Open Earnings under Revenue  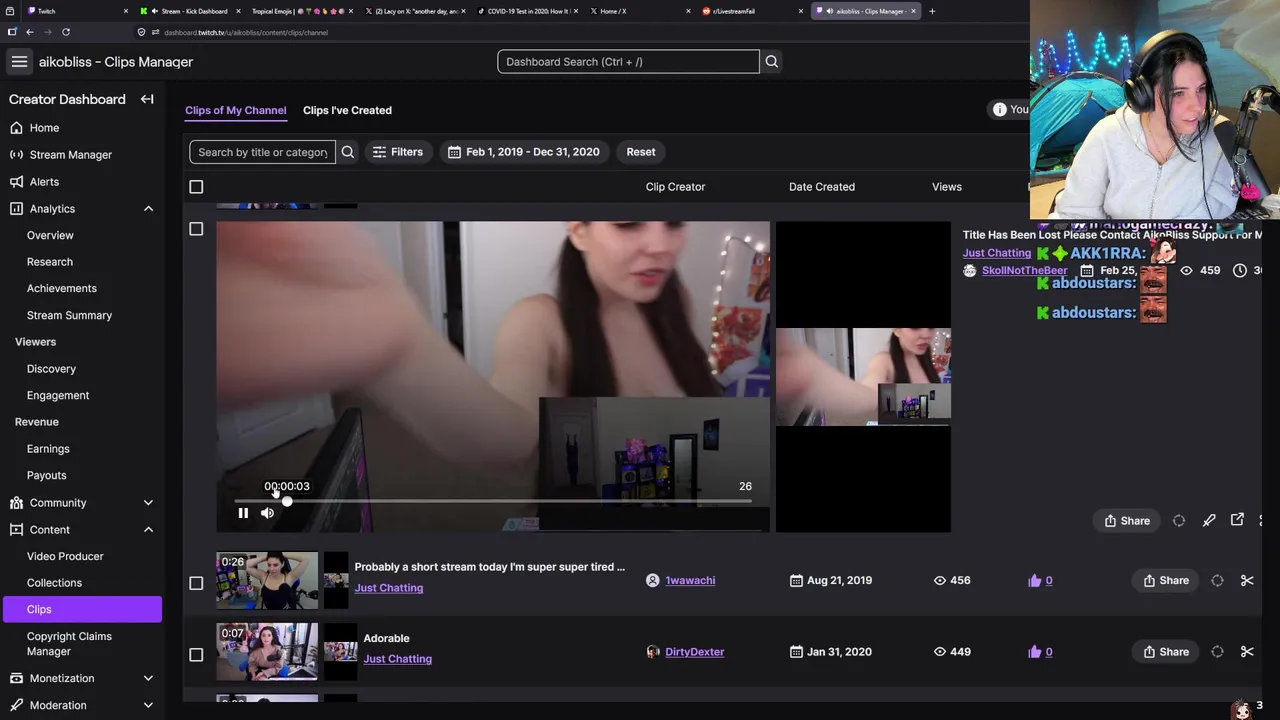click(x=48, y=449)
